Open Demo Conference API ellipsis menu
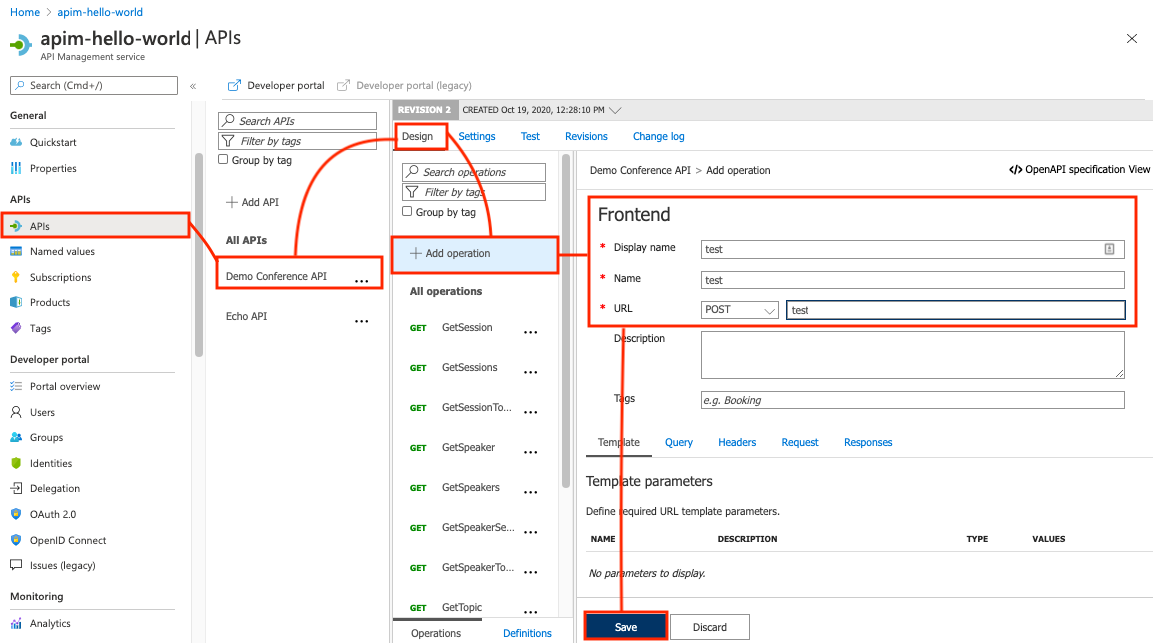 coord(362,281)
